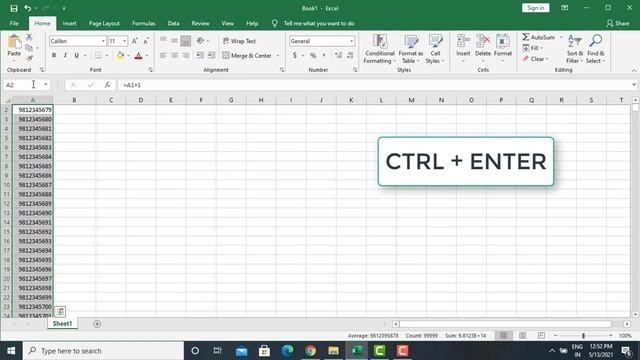Click the Save icon in title bar

coord(13,8)
